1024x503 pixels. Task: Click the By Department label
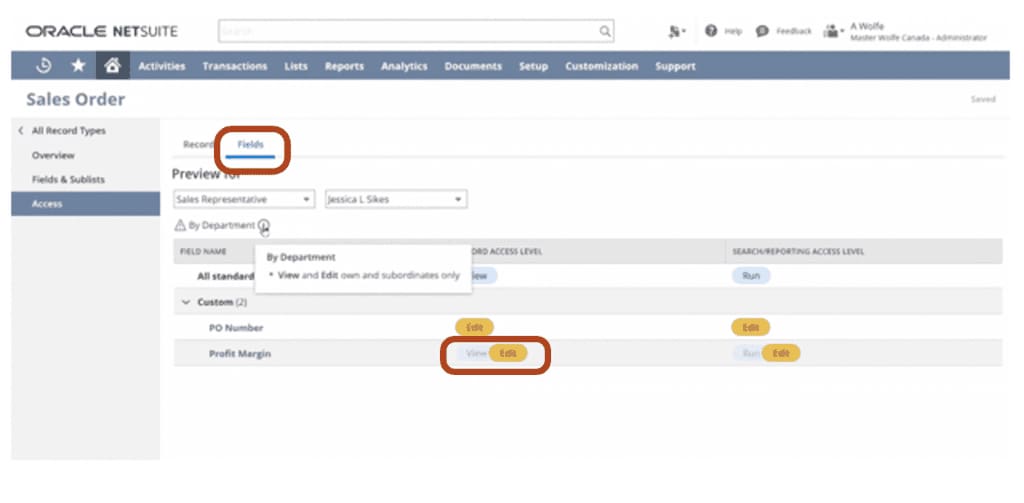click(221, 225)
